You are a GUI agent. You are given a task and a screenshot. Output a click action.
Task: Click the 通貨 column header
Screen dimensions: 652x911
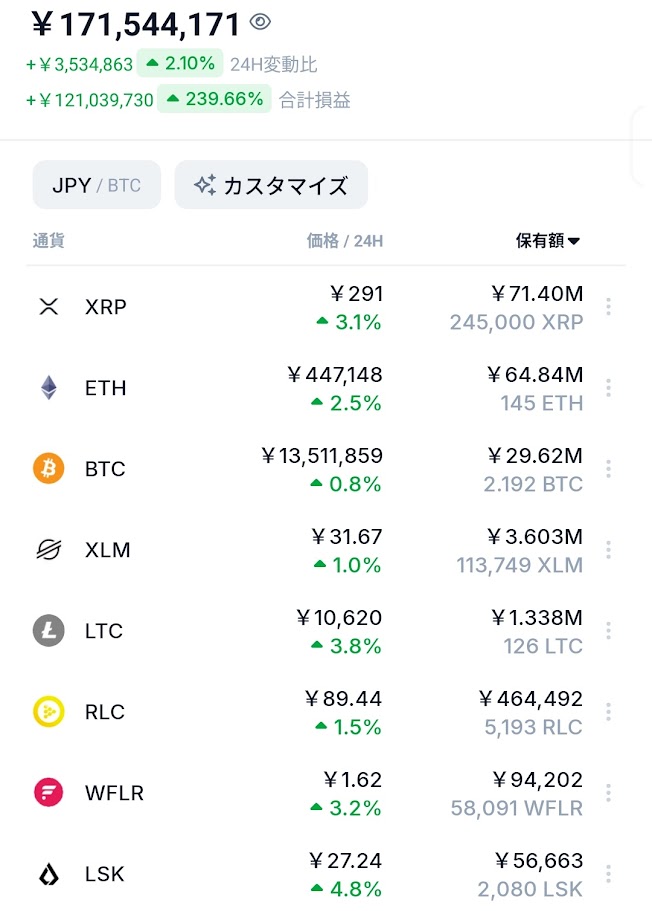tap(49, 241)
